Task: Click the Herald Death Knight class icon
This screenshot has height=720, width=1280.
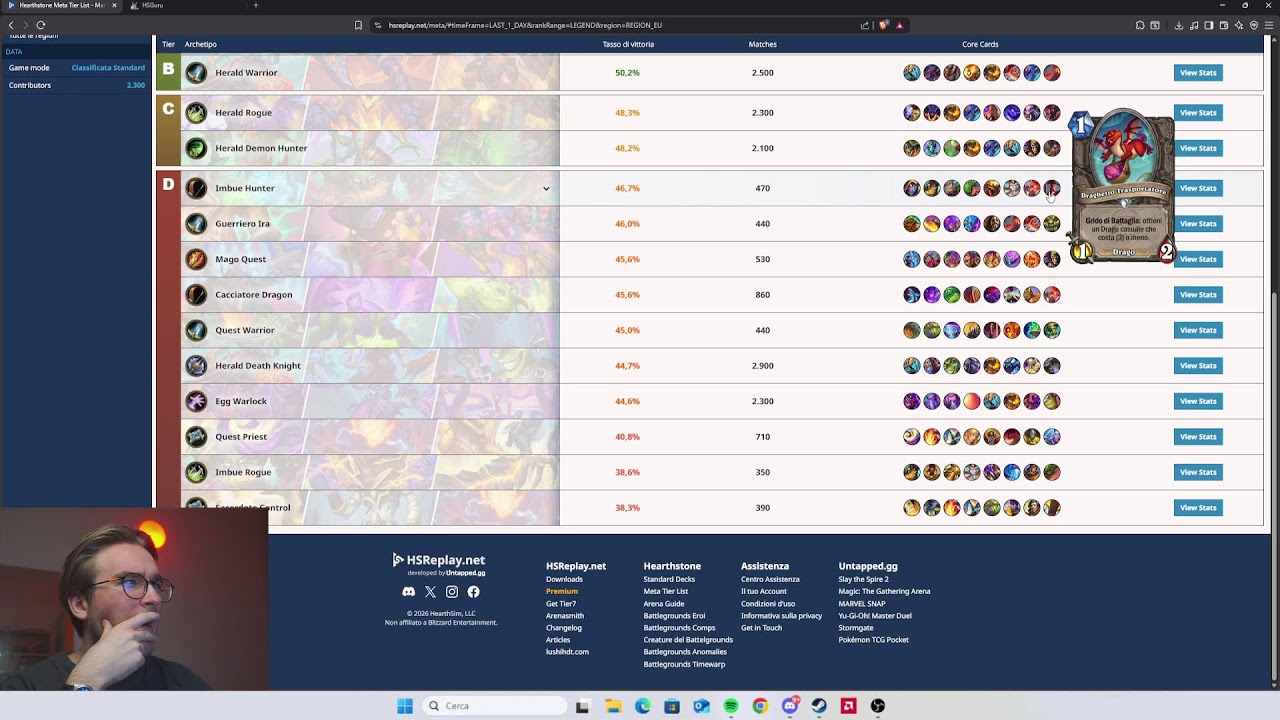Action: click(196, 366)
